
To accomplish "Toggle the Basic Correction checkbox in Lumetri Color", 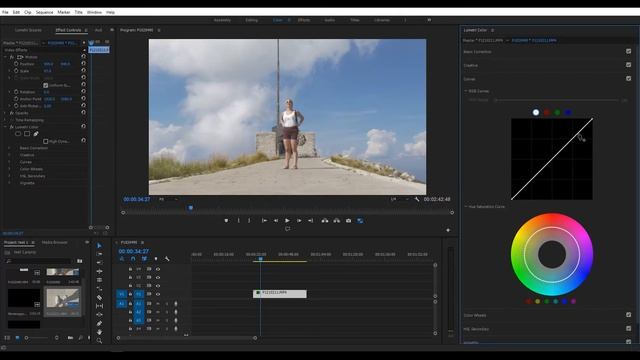I will 629,51.
